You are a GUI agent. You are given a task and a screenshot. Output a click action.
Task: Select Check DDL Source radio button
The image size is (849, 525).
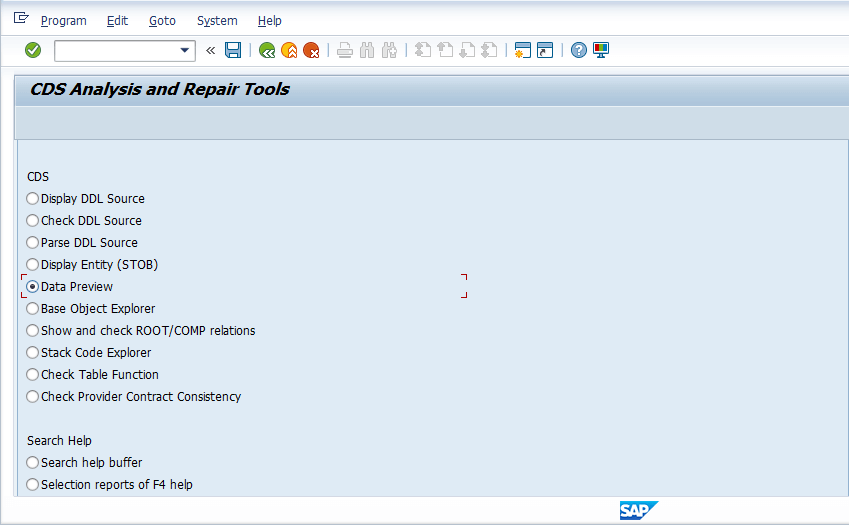tap(32, 221)
